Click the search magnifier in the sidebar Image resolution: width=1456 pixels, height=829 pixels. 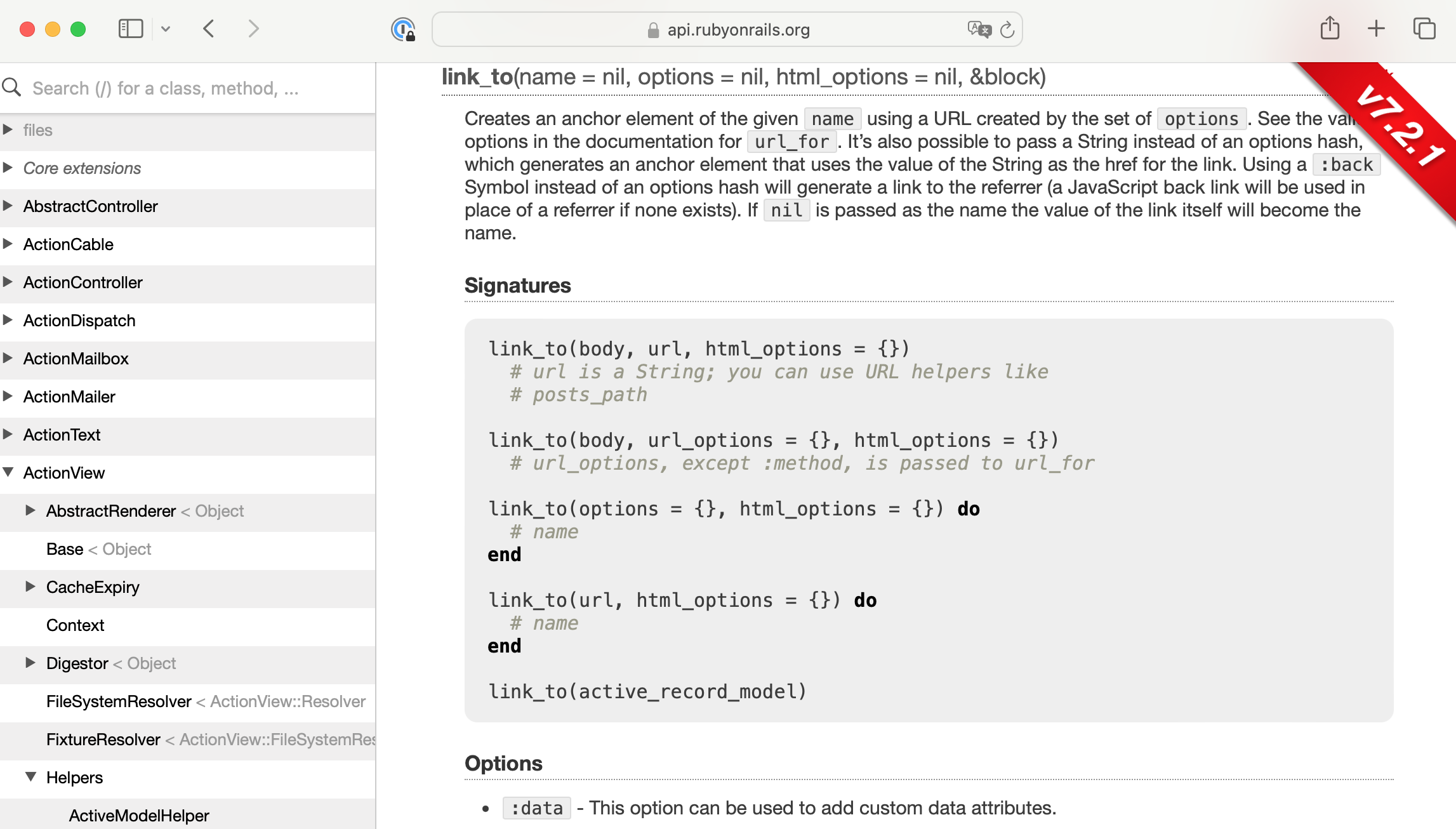(11, 87)
